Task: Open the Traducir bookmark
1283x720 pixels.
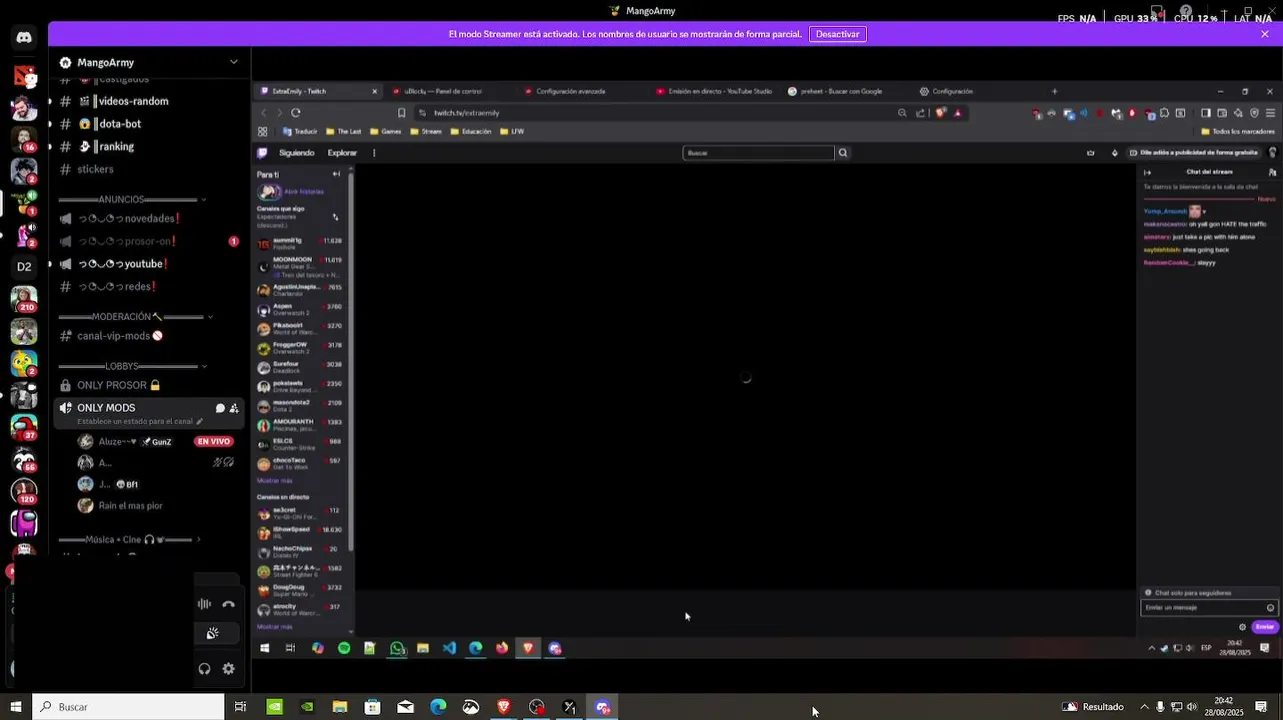Action: click(x=300, y=131)
